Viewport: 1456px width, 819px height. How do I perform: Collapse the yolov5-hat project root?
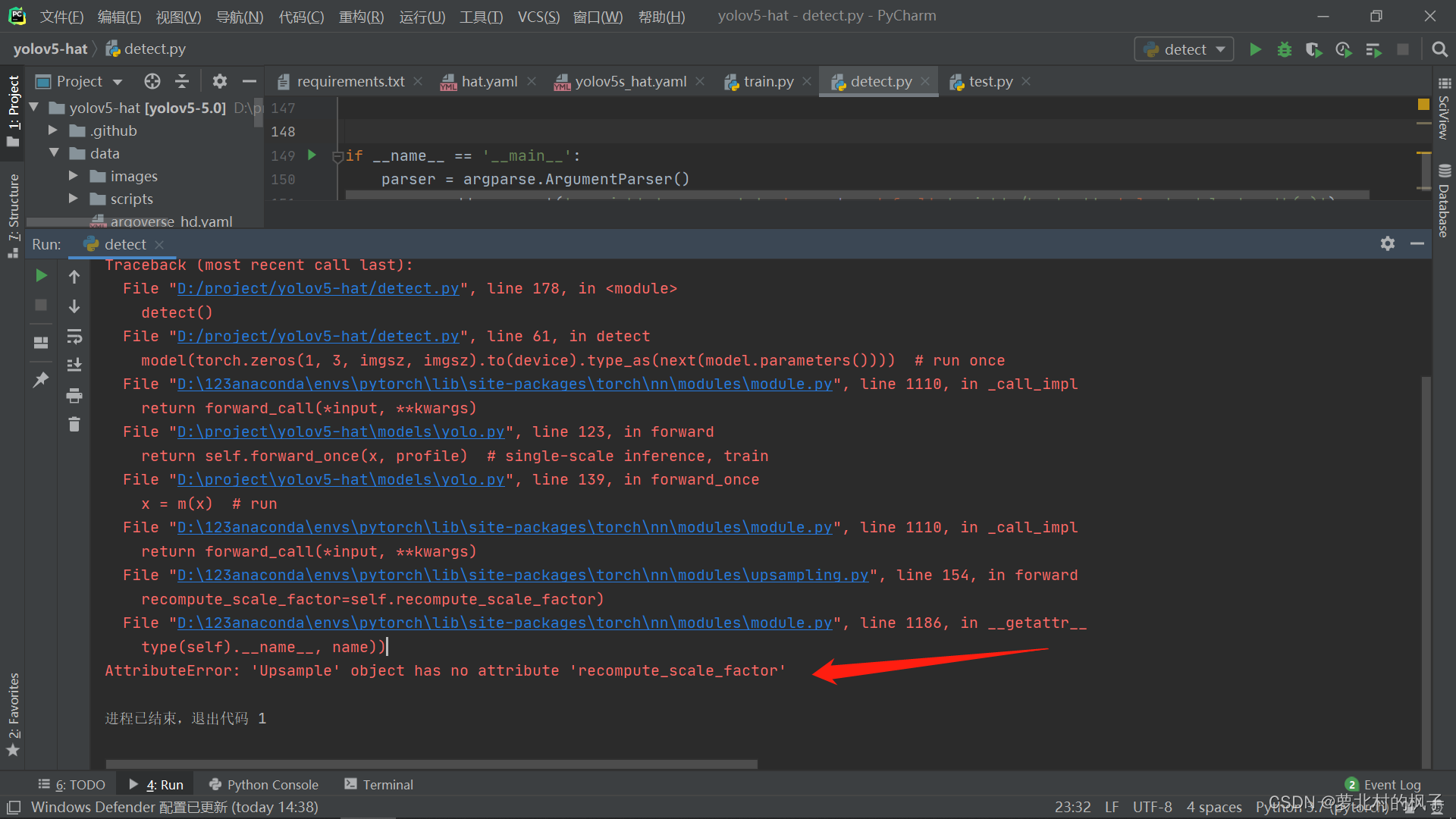[x=34, y=108]
